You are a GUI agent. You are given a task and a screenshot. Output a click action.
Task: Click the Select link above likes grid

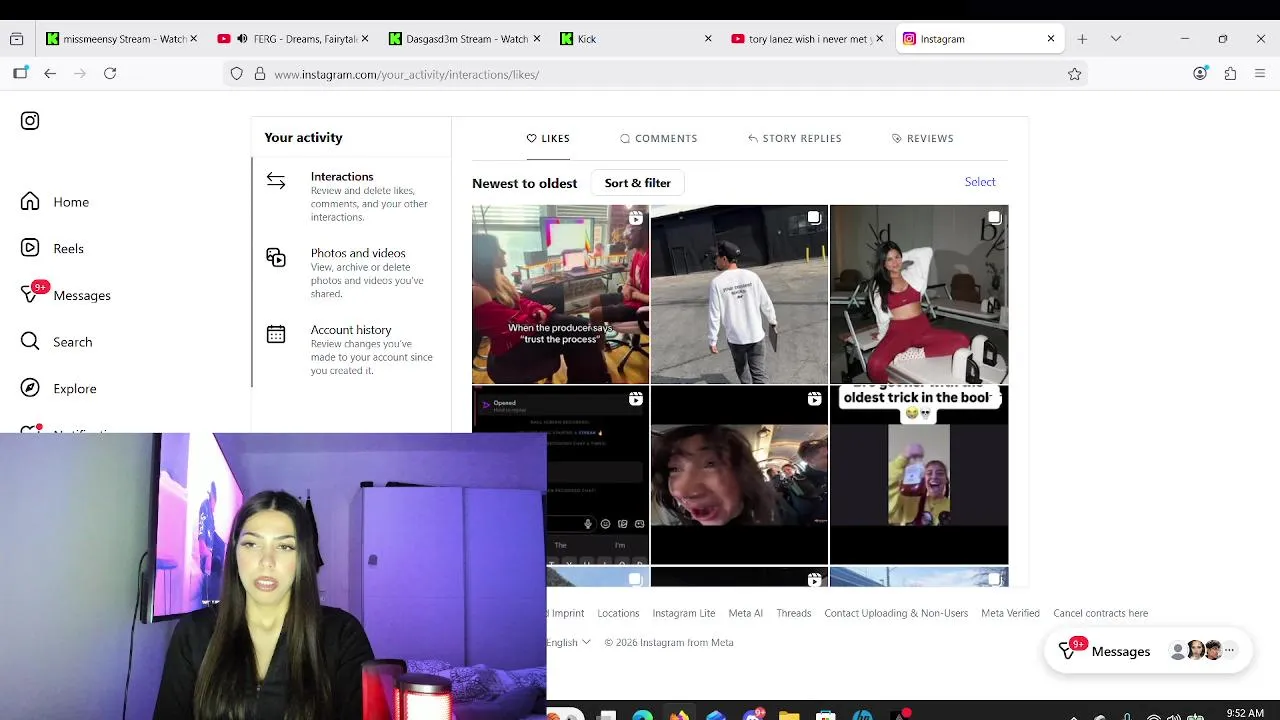coord(980,182)
